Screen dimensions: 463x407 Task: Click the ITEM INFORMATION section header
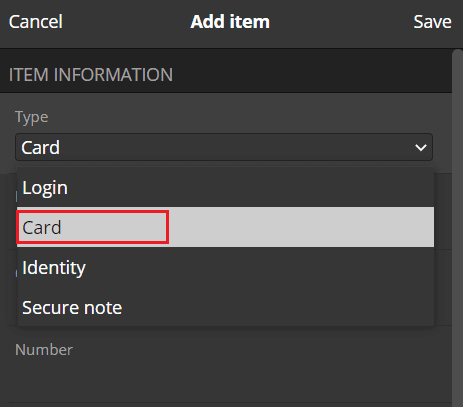tap(91, 74)
